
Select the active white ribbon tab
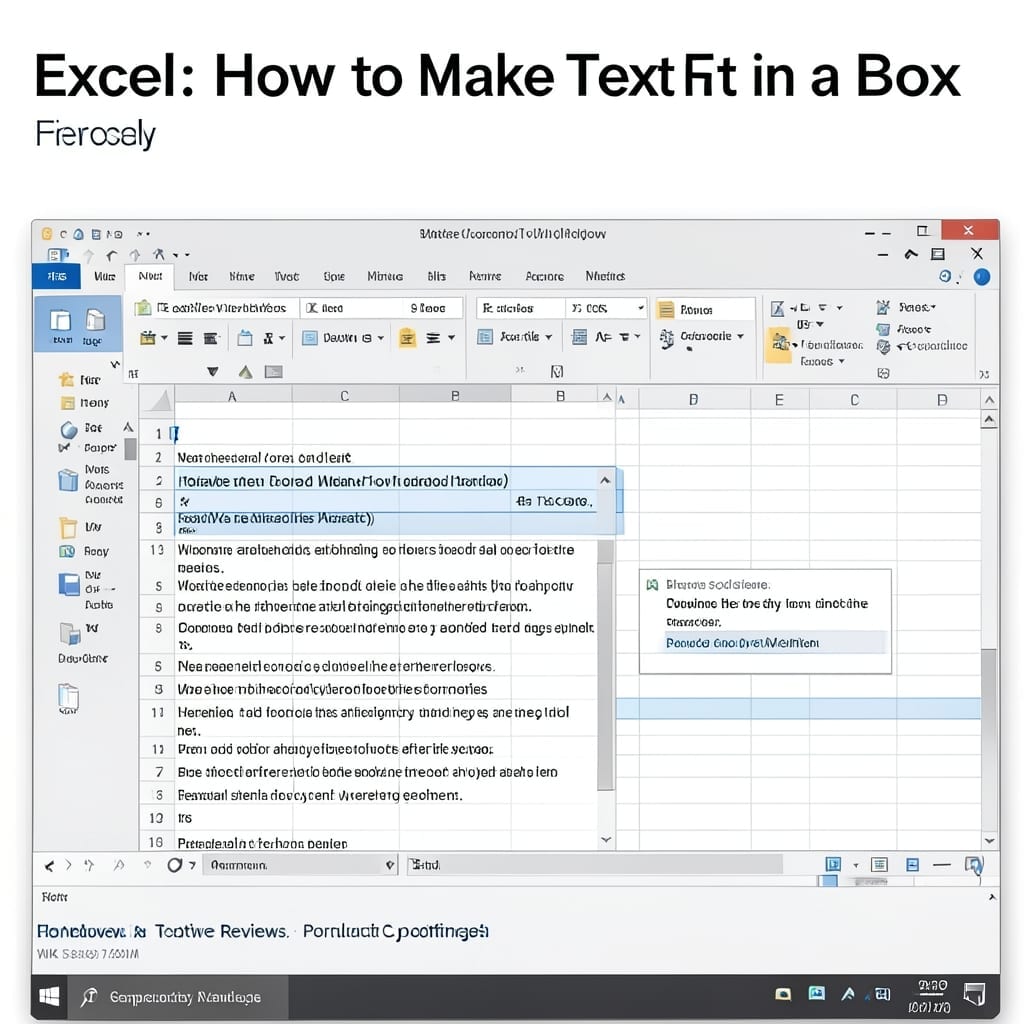(150, 276)
